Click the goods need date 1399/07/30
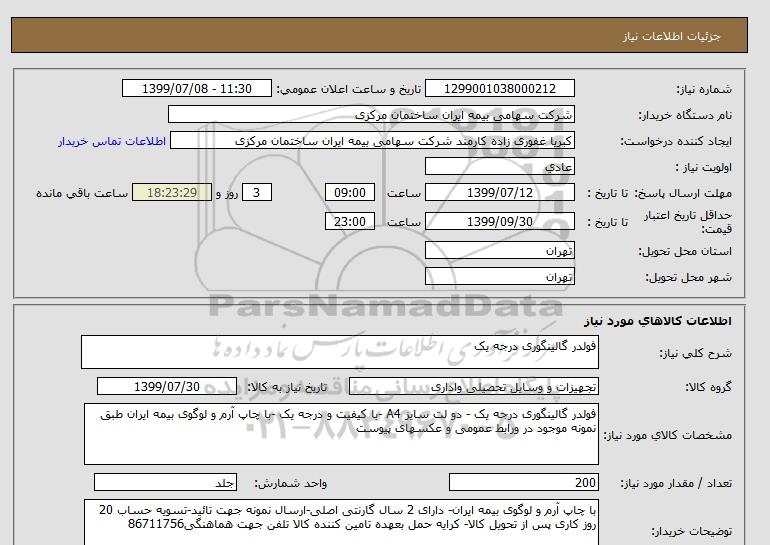The height and width of the screenshot is (545, 770). pos(166,386)
